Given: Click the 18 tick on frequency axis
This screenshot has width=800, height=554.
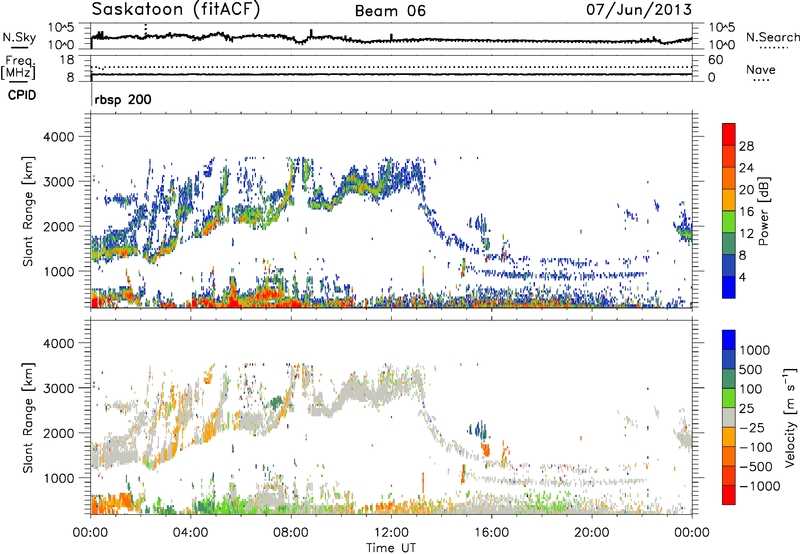Looking at the screenshot, I should point(67,60).
